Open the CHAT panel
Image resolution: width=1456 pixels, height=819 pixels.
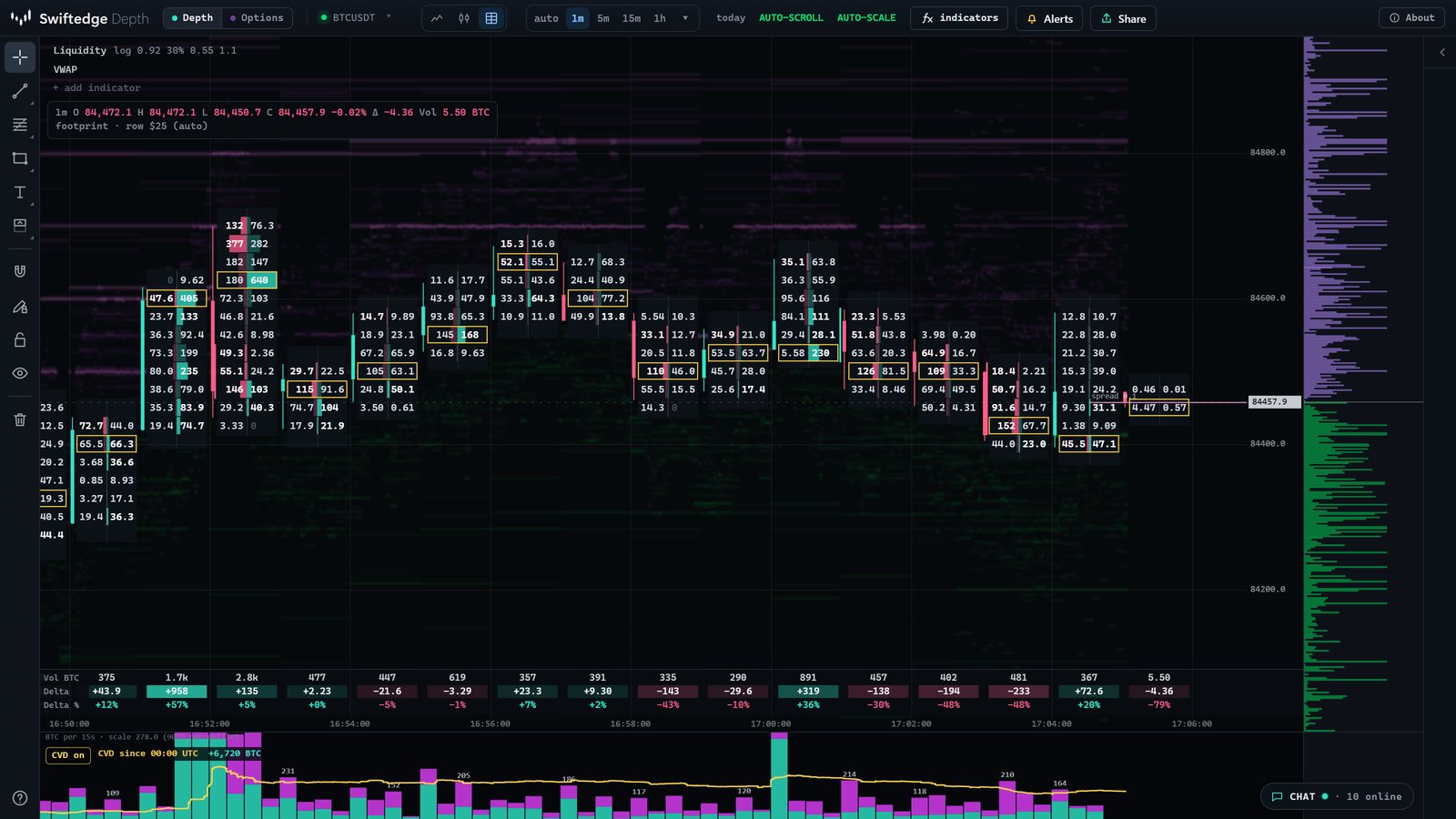pyautogui.click(x=1337, y=797)
